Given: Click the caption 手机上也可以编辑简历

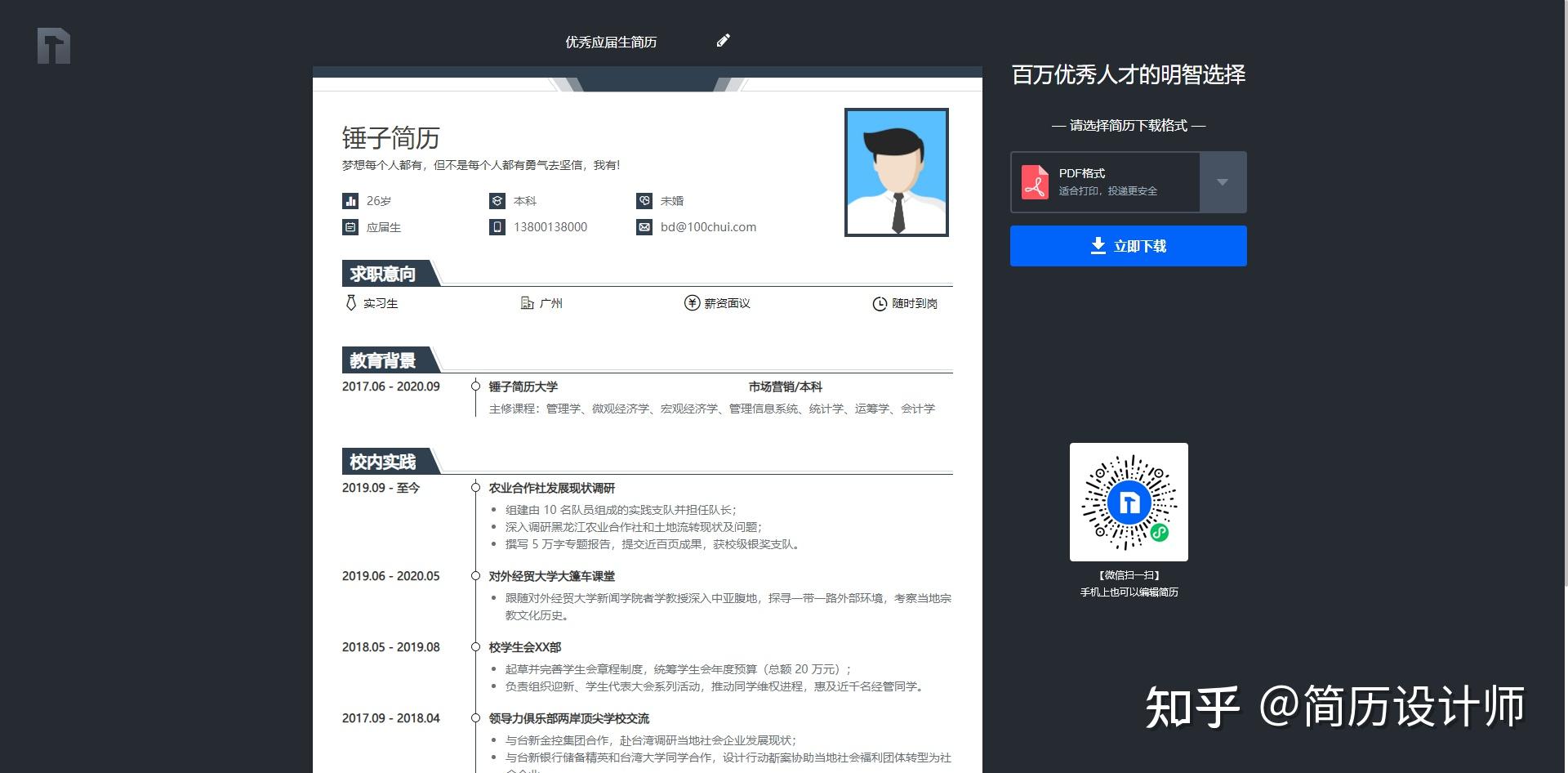Looking at the screenshot, I should [x=1129, y=592].
